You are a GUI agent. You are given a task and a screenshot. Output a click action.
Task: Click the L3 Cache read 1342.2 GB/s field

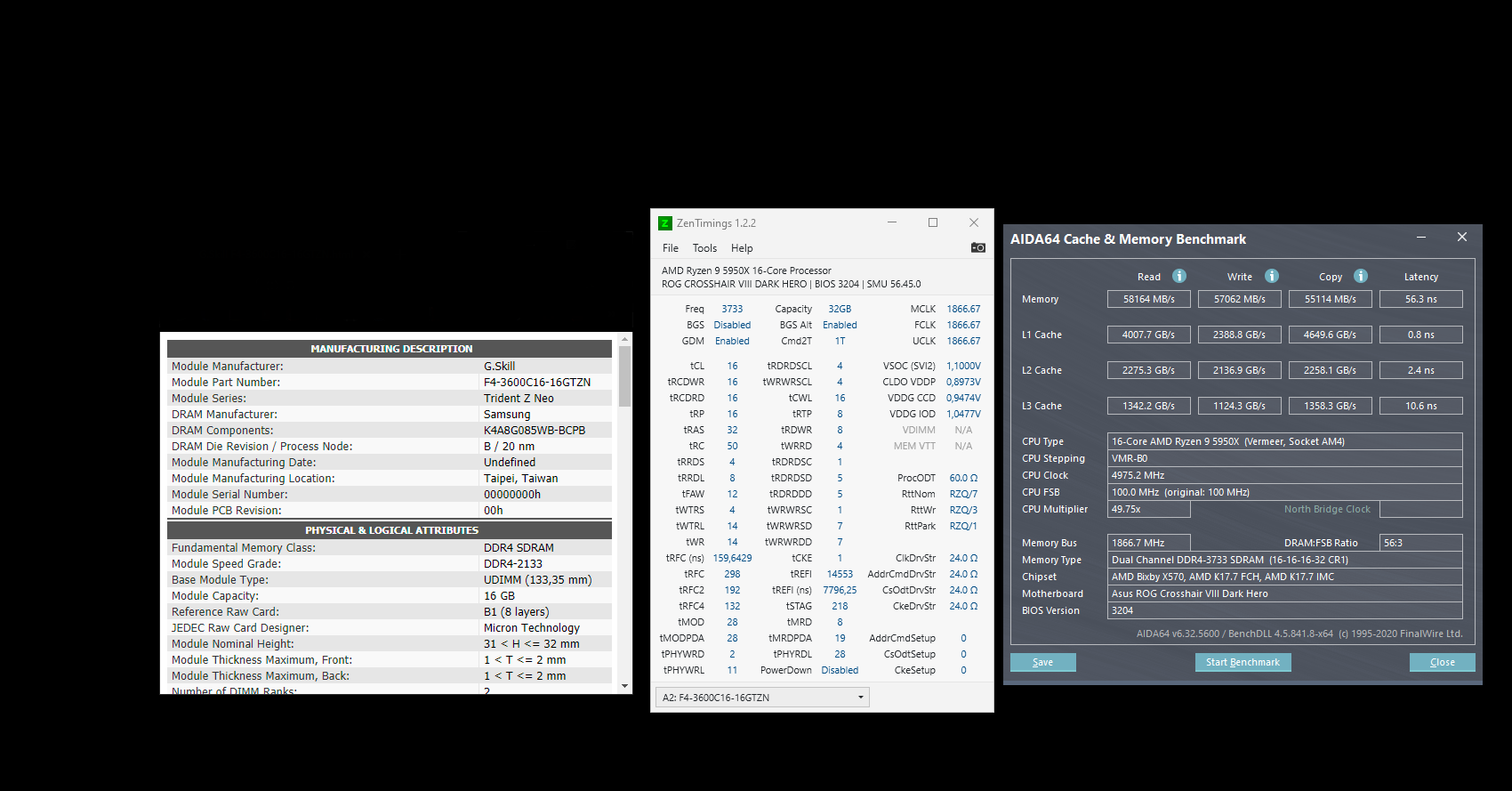(1149, 406)
